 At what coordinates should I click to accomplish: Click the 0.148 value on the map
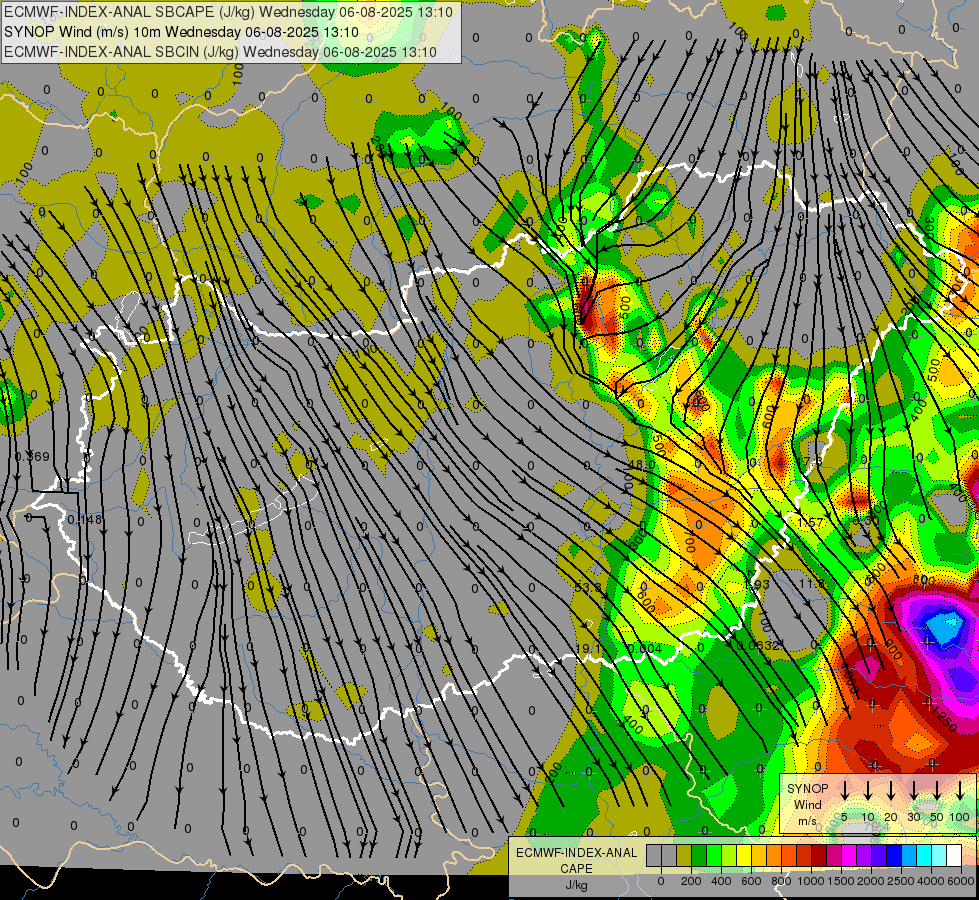(85, 520)
